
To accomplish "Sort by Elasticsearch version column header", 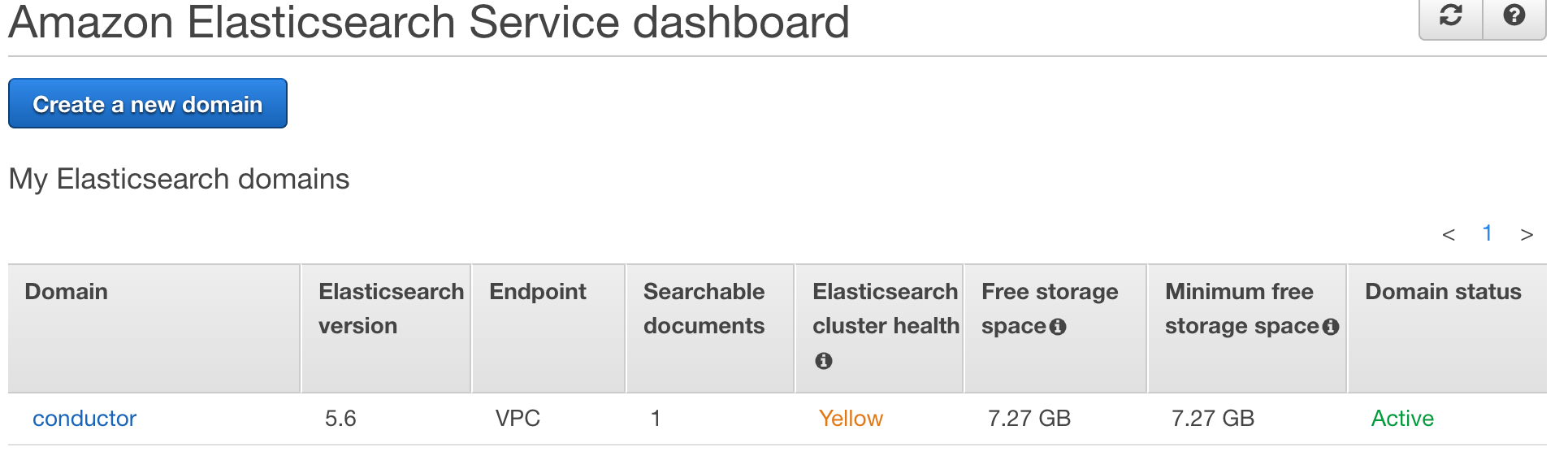I will [391, 309].
